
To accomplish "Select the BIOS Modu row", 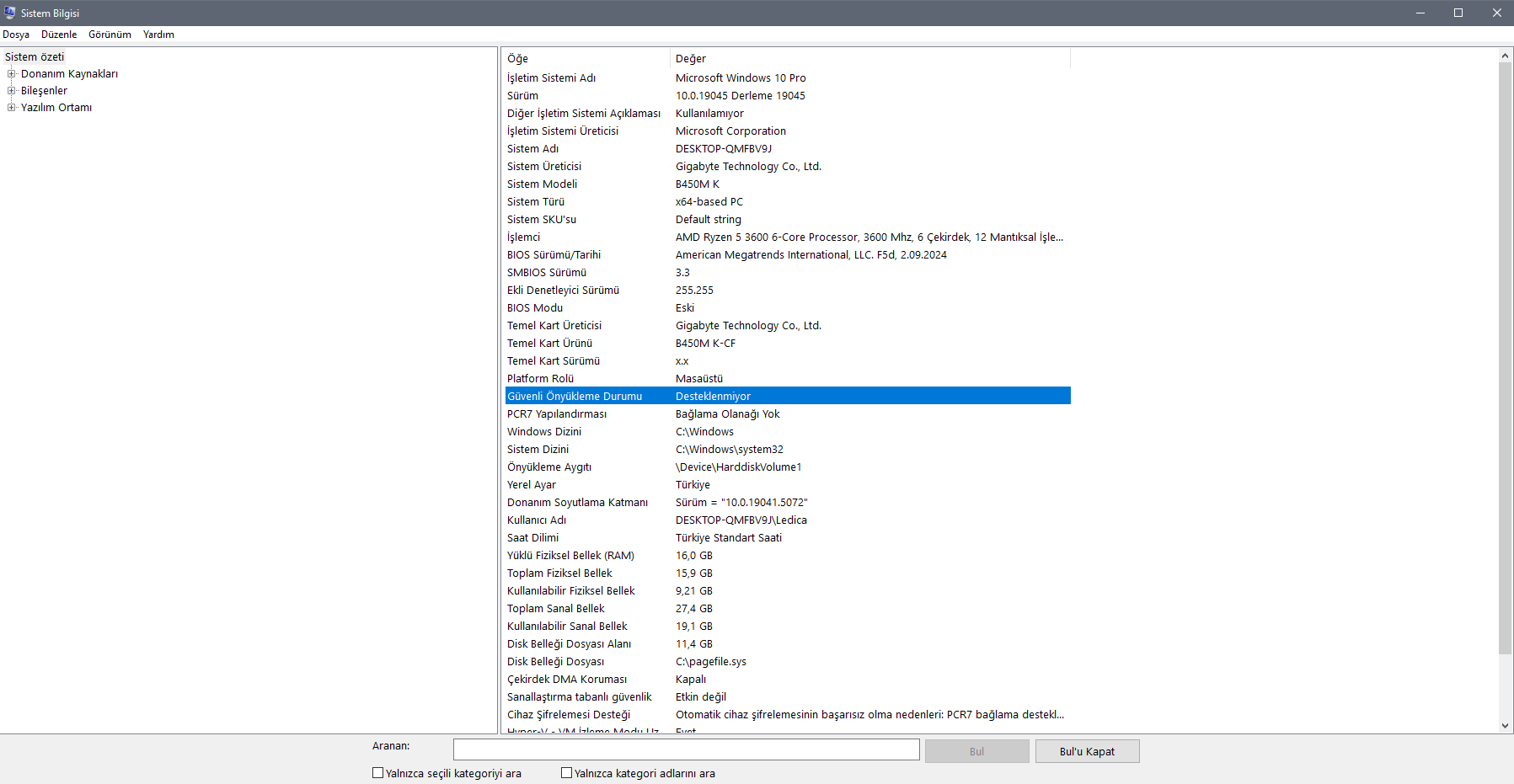I will [x=788, y=308].
